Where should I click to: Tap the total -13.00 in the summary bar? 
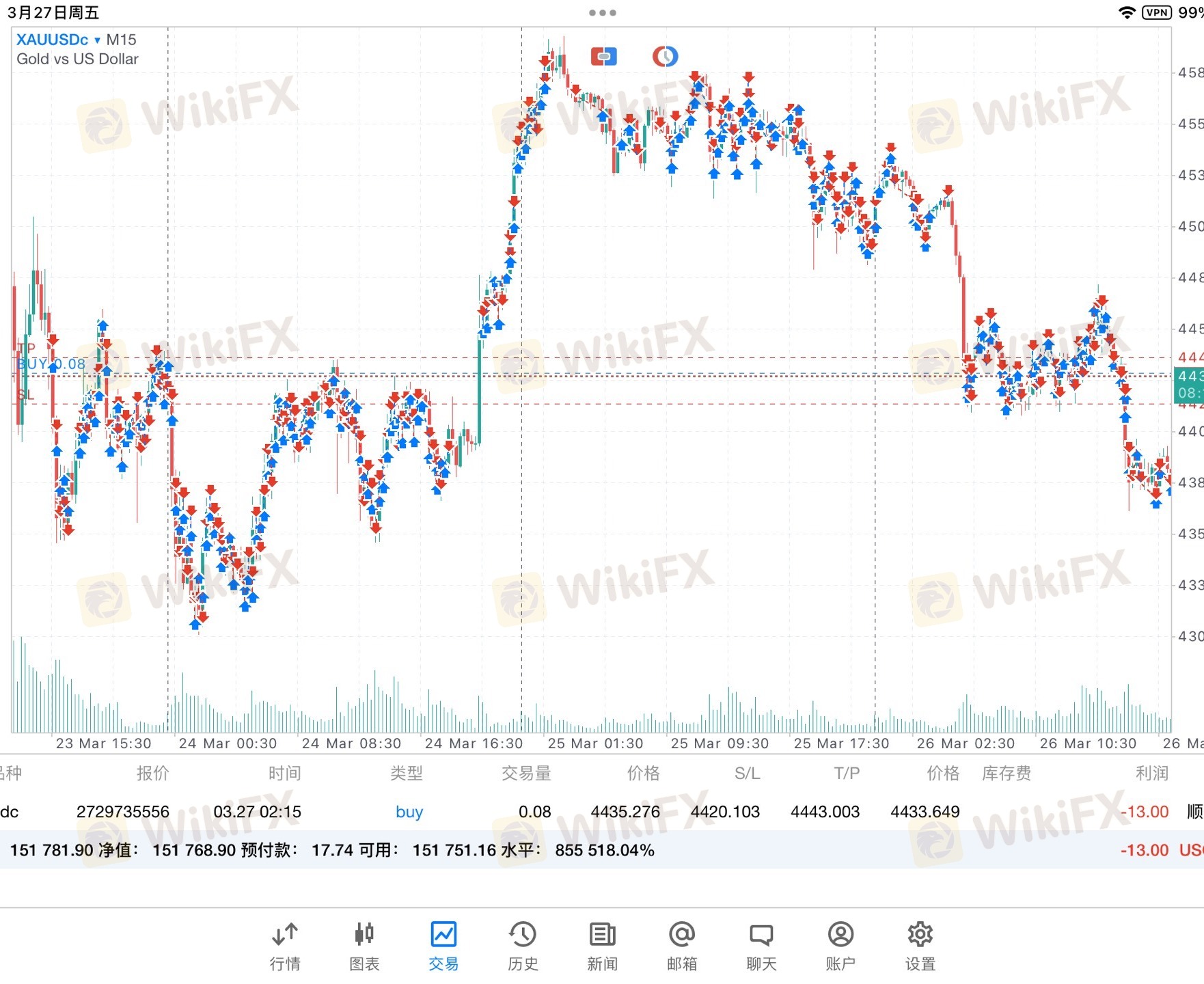1145,850
